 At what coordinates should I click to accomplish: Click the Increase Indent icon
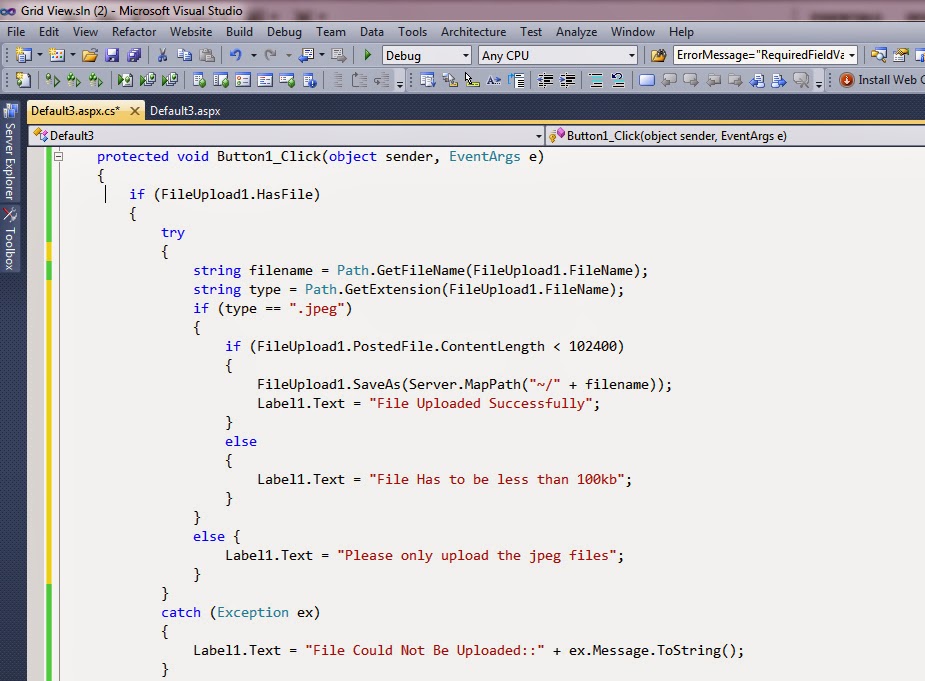tap(569, 80)
